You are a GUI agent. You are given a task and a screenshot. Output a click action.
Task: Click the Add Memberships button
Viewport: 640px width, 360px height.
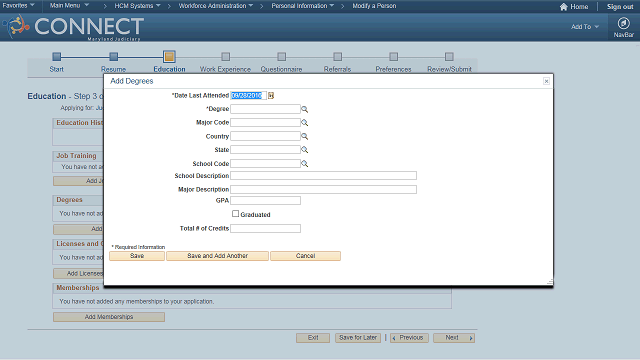pos(109,317)
